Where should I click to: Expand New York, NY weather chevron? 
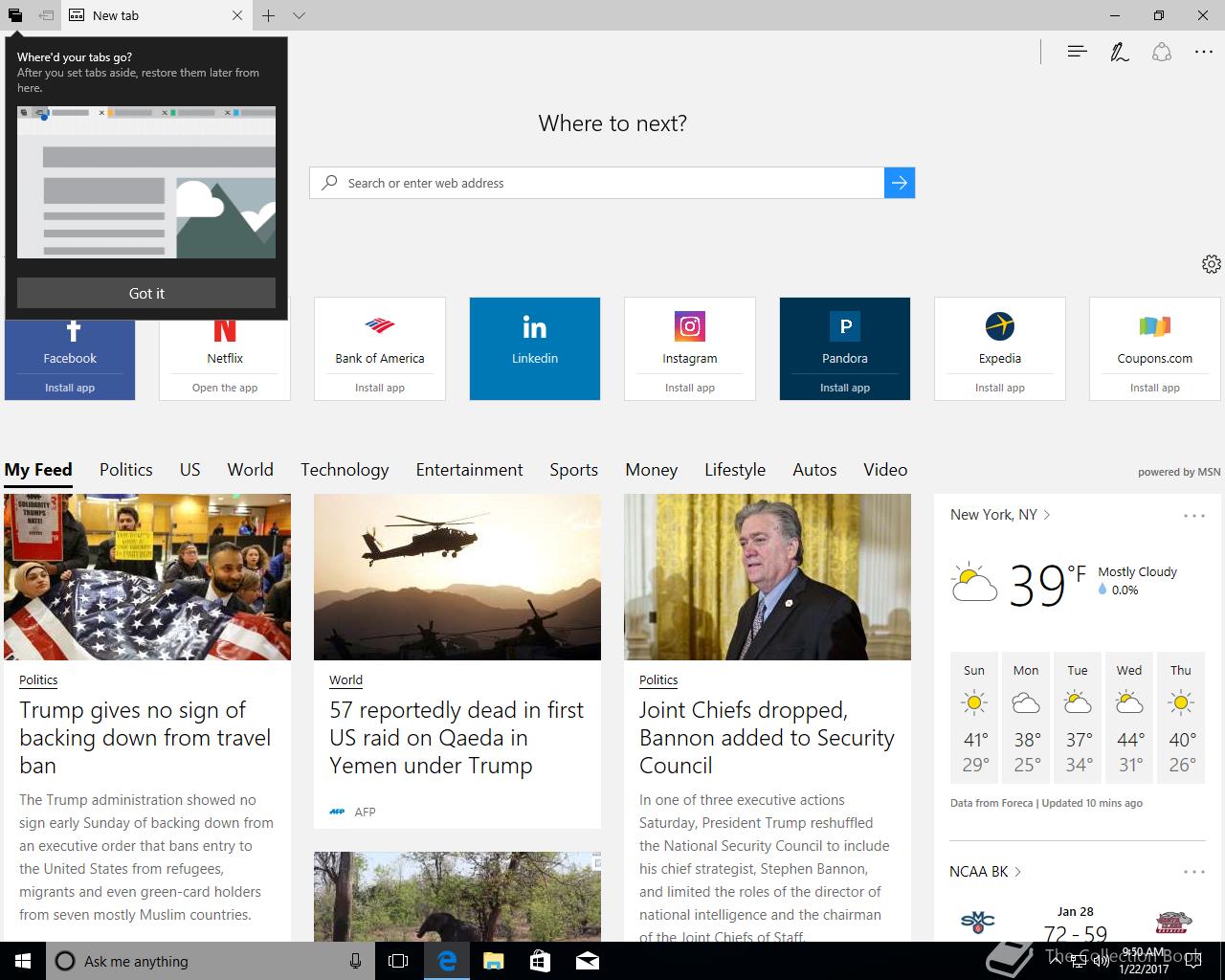click(1047, 515)
